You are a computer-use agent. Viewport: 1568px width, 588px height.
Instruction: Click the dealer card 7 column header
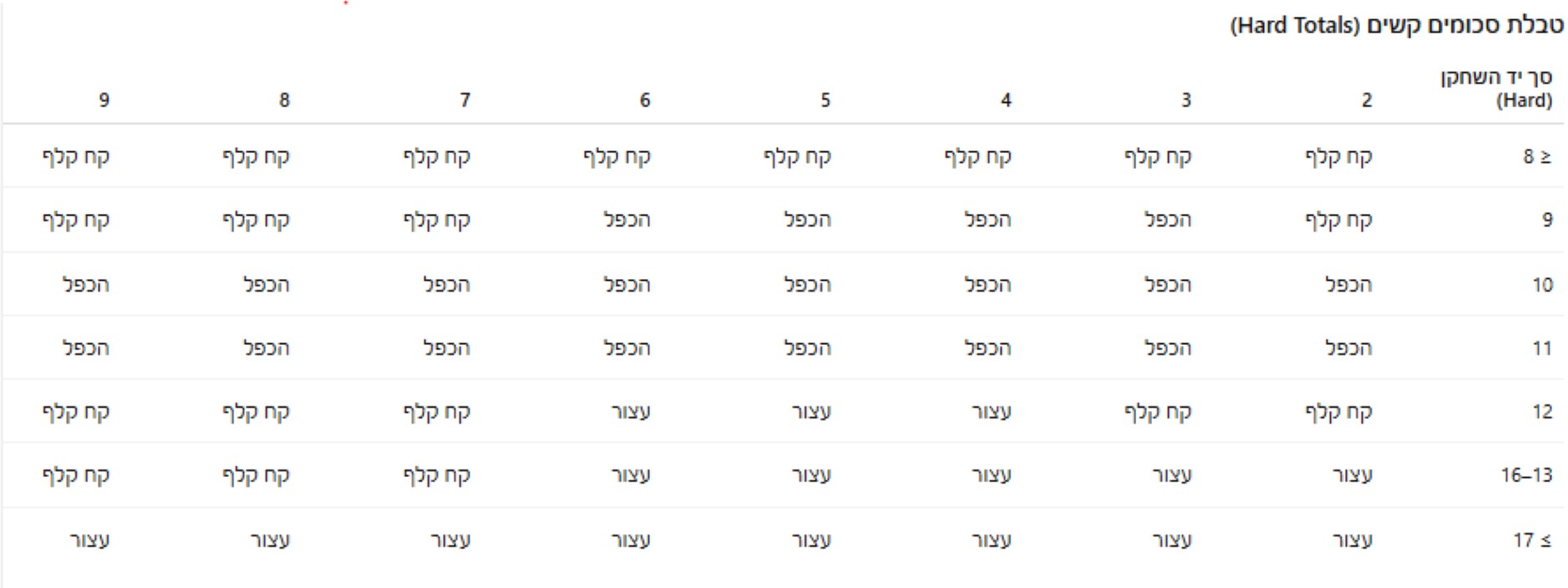[x=465, y=100]
